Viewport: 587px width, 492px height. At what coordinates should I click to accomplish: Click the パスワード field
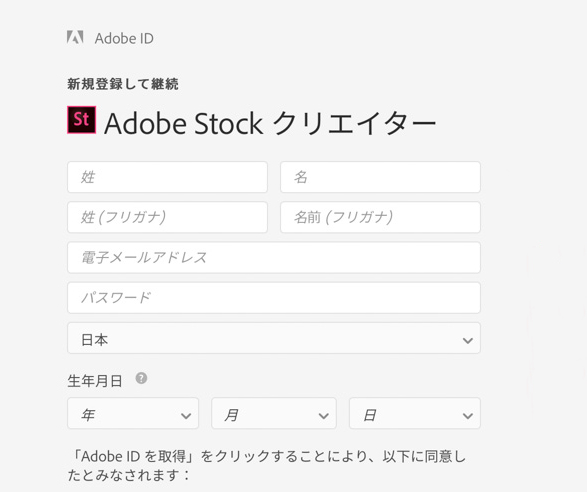coord(274,298)
